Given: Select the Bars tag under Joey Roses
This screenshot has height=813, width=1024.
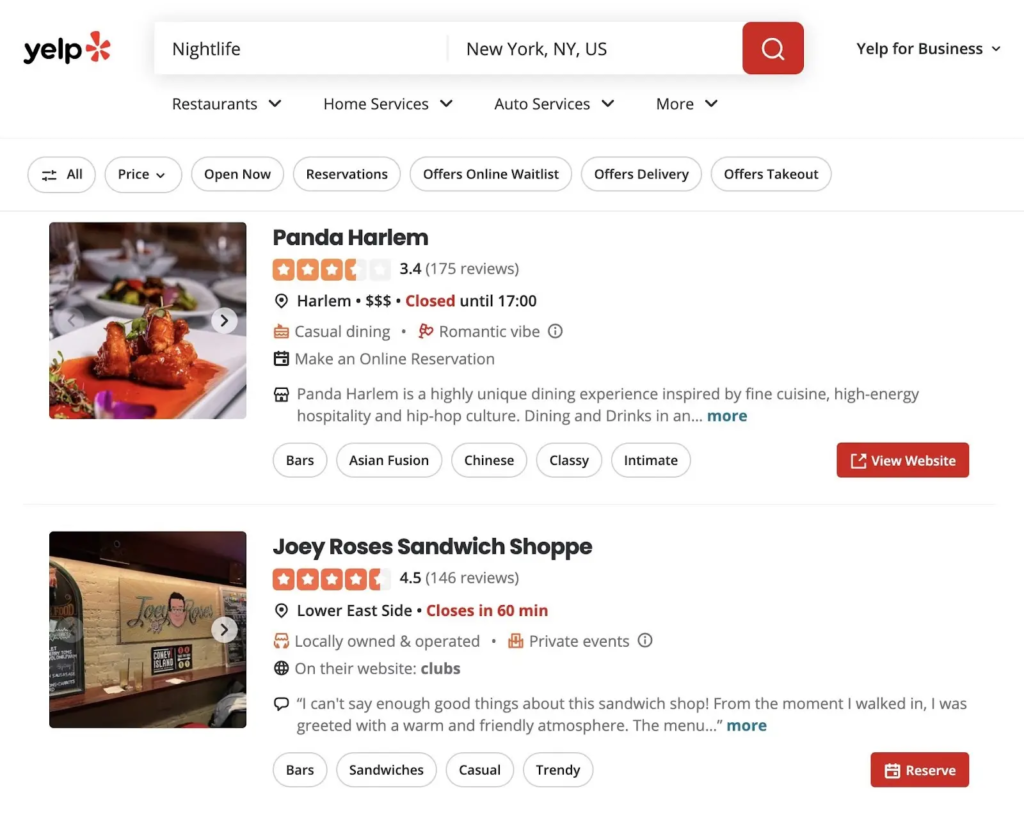Looking at the screenshot, I should [300, 770].
